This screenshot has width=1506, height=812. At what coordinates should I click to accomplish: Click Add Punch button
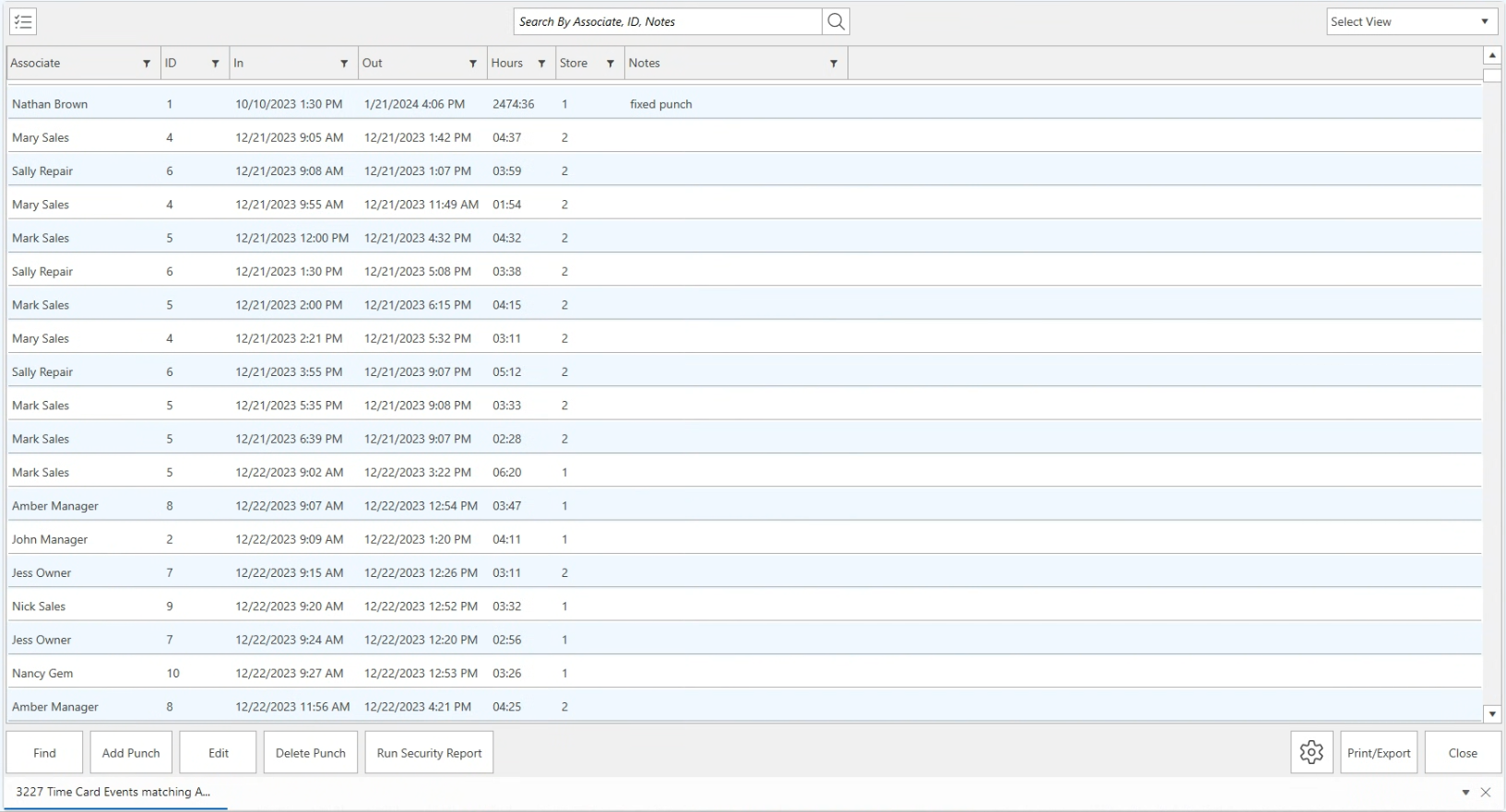click(131, 753)
